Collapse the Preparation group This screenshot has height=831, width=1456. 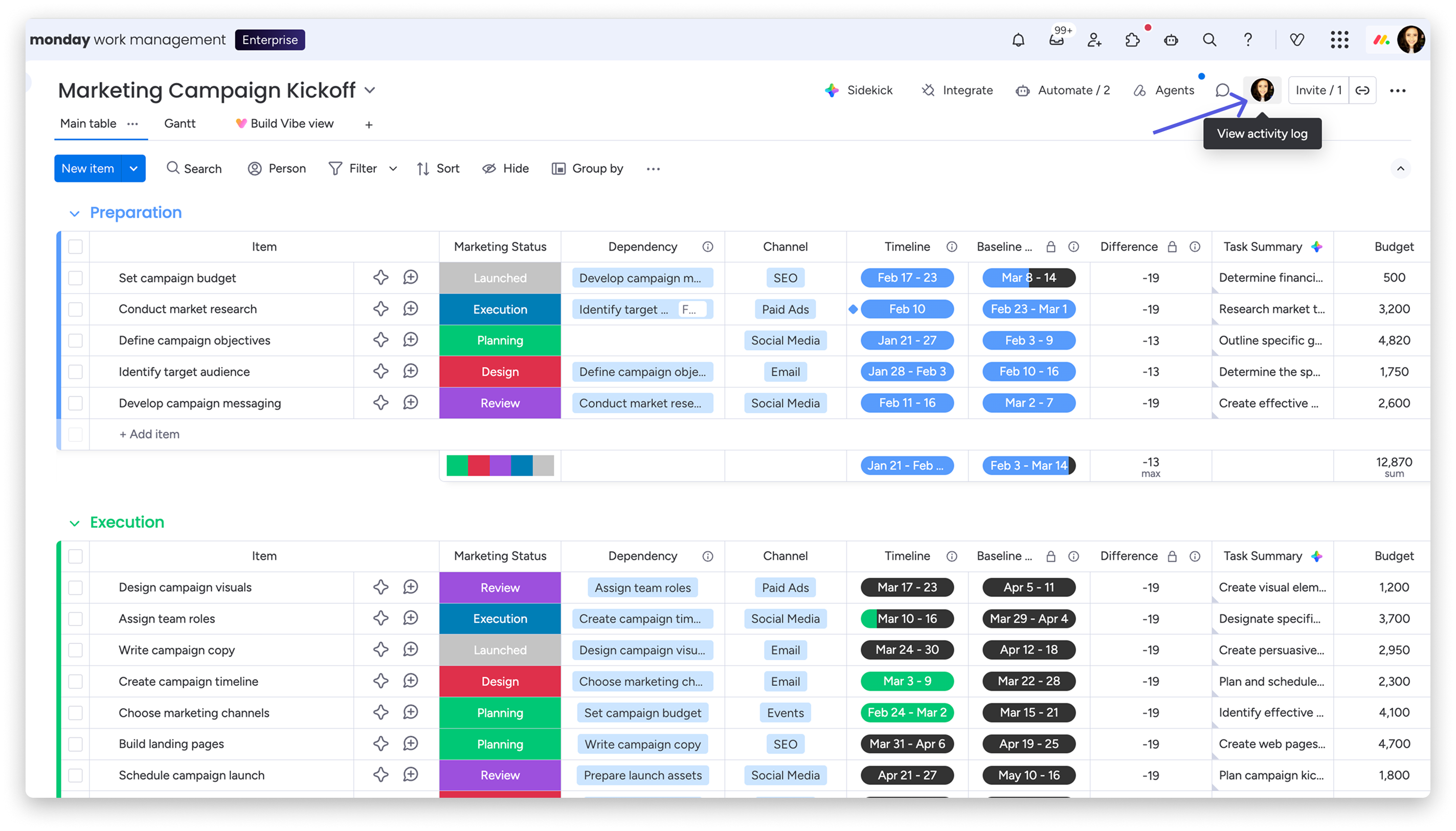(74, 213)
